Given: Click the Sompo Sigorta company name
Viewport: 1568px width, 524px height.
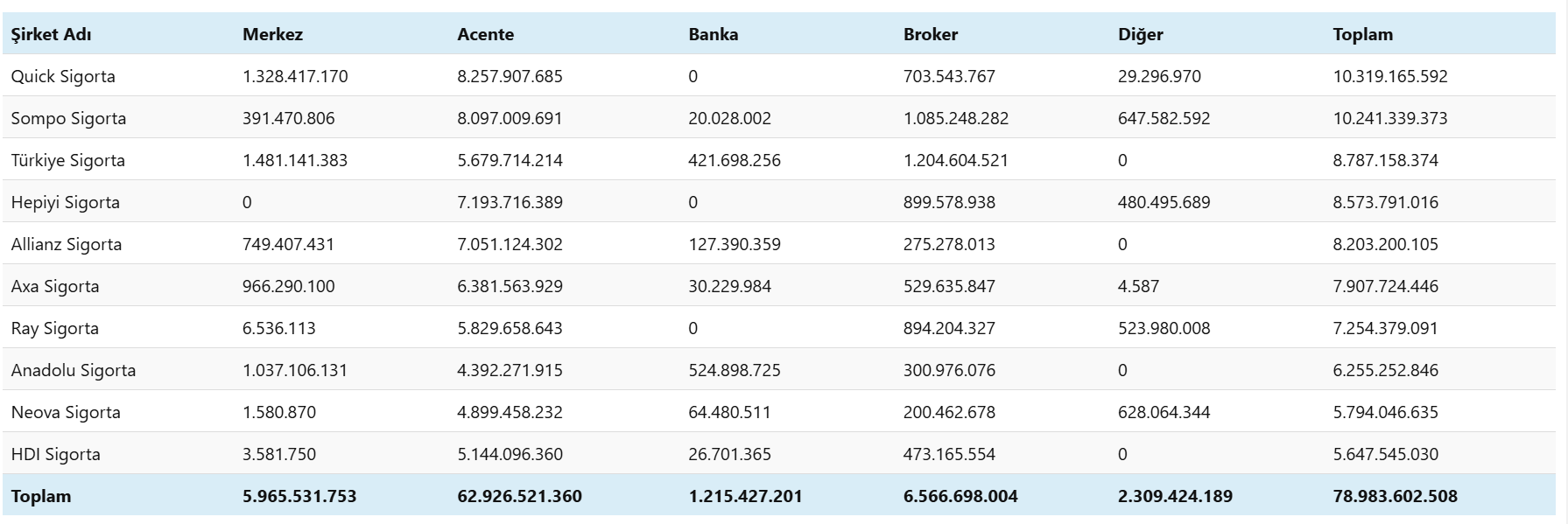Looking at the screenshot, I should coord(68,118).
